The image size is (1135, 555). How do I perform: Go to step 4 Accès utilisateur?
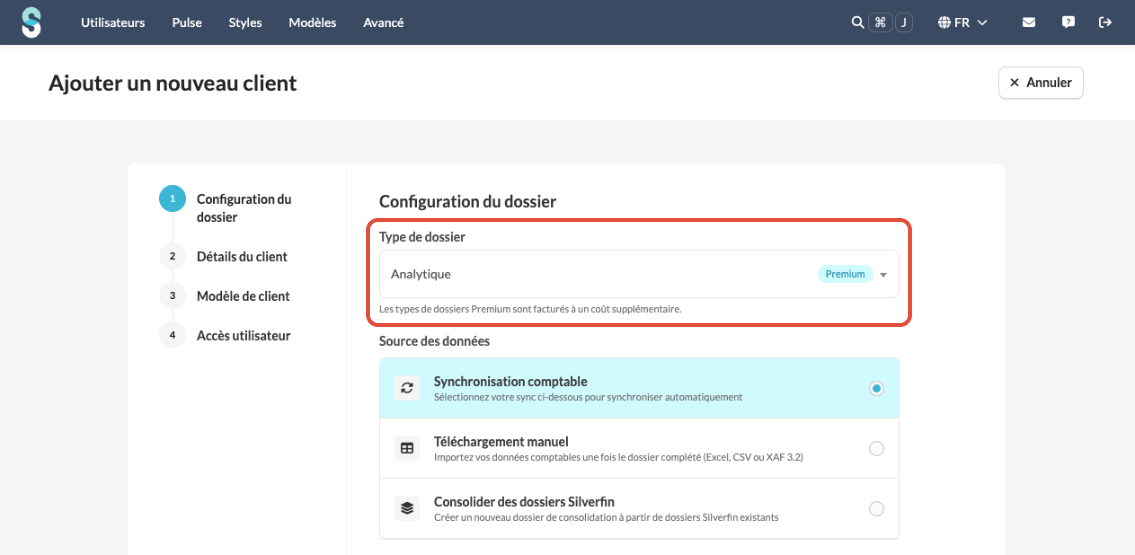243,336
